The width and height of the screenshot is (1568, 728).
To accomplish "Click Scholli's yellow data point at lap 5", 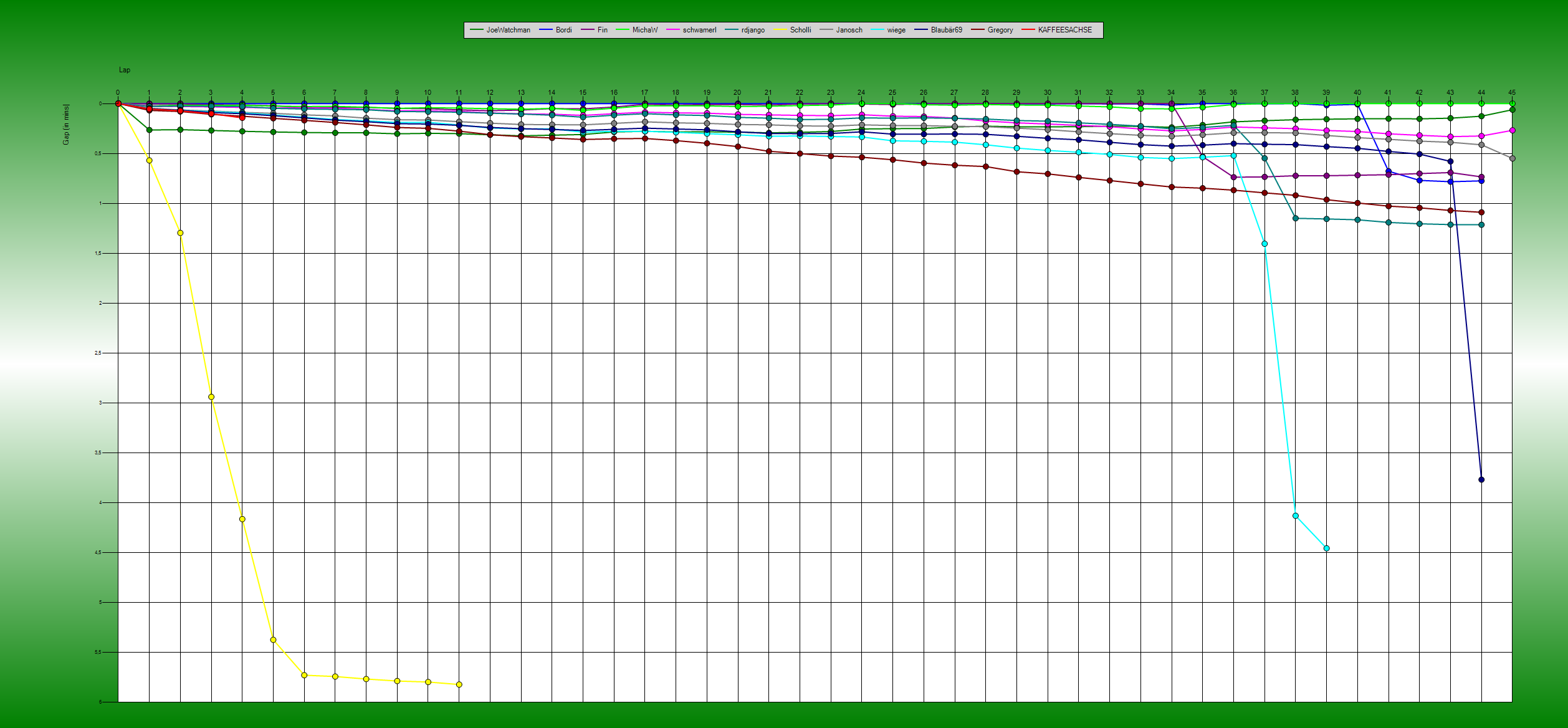I will (x=273, y=640).
